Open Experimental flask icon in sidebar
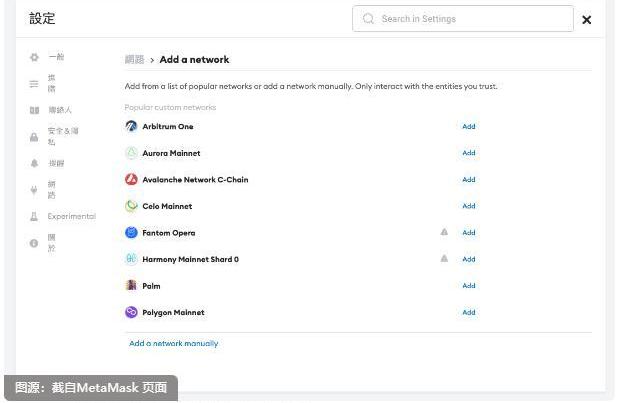This screenshot has width=618, height=403. click(x=34, y=216)
